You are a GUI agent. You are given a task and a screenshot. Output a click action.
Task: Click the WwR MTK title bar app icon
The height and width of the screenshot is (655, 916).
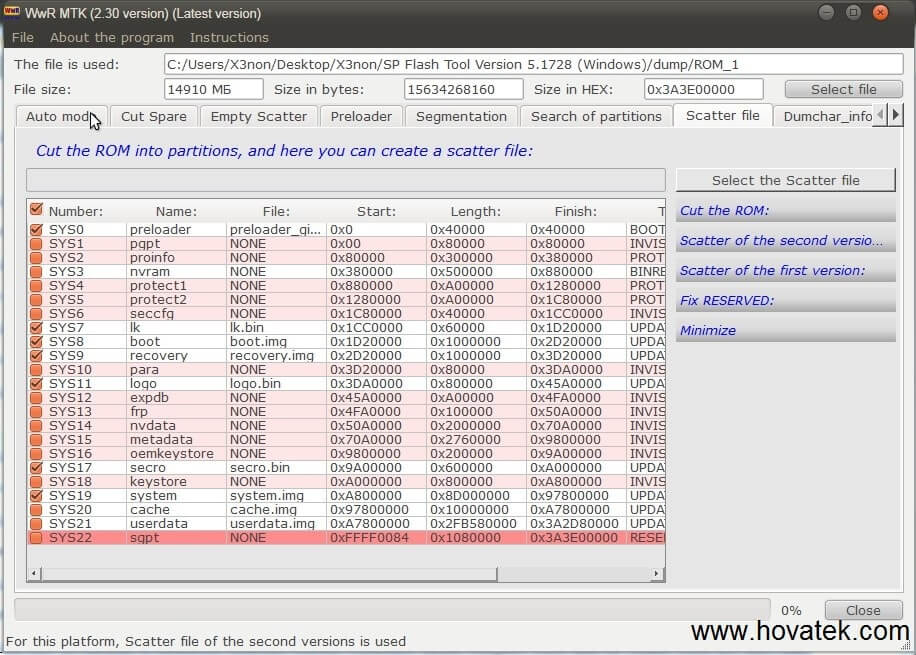tap(12, 12)
